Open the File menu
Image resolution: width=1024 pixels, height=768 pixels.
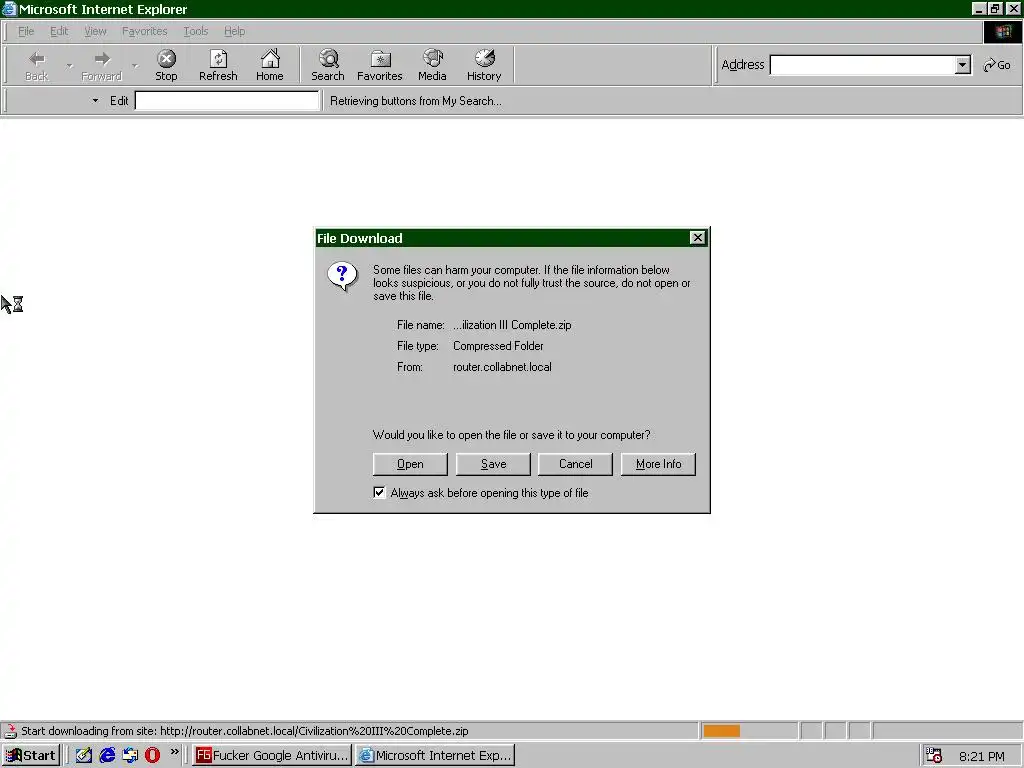[26, 31]
